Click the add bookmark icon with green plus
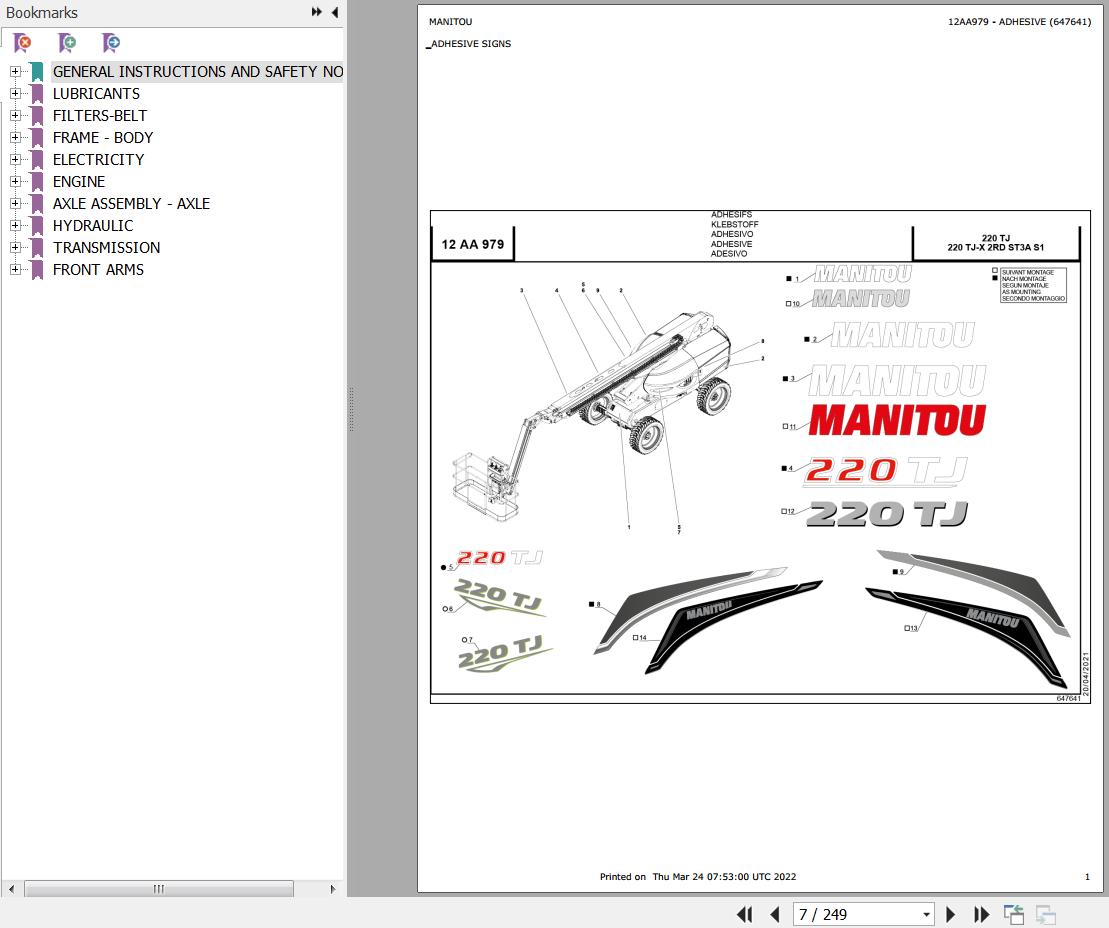 click(x=67, y=43)
